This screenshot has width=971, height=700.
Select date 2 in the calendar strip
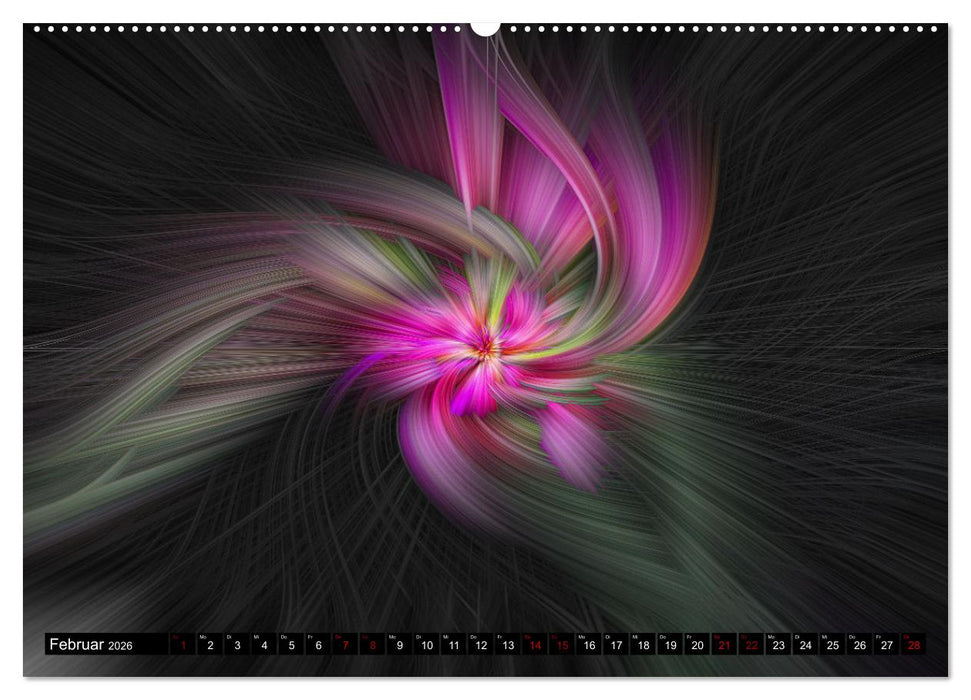coord(210,645)
